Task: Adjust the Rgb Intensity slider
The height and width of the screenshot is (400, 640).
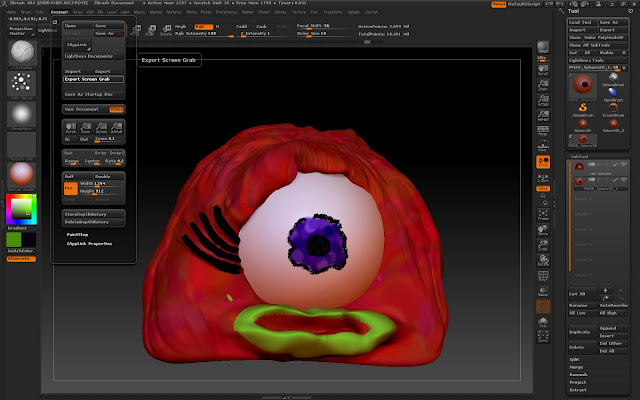Action: pyautogui.click(x=204, y=34)
